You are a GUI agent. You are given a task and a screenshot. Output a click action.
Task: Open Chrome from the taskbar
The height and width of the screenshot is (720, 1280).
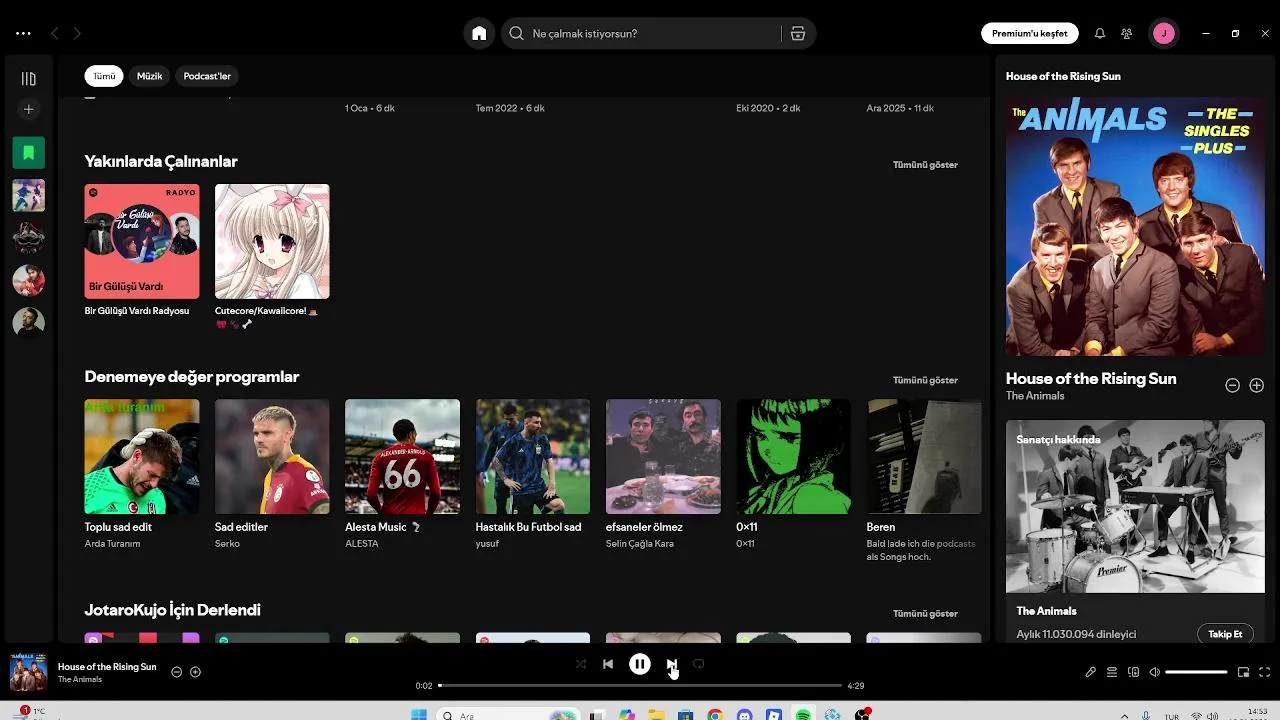click(x=715, y=715)
